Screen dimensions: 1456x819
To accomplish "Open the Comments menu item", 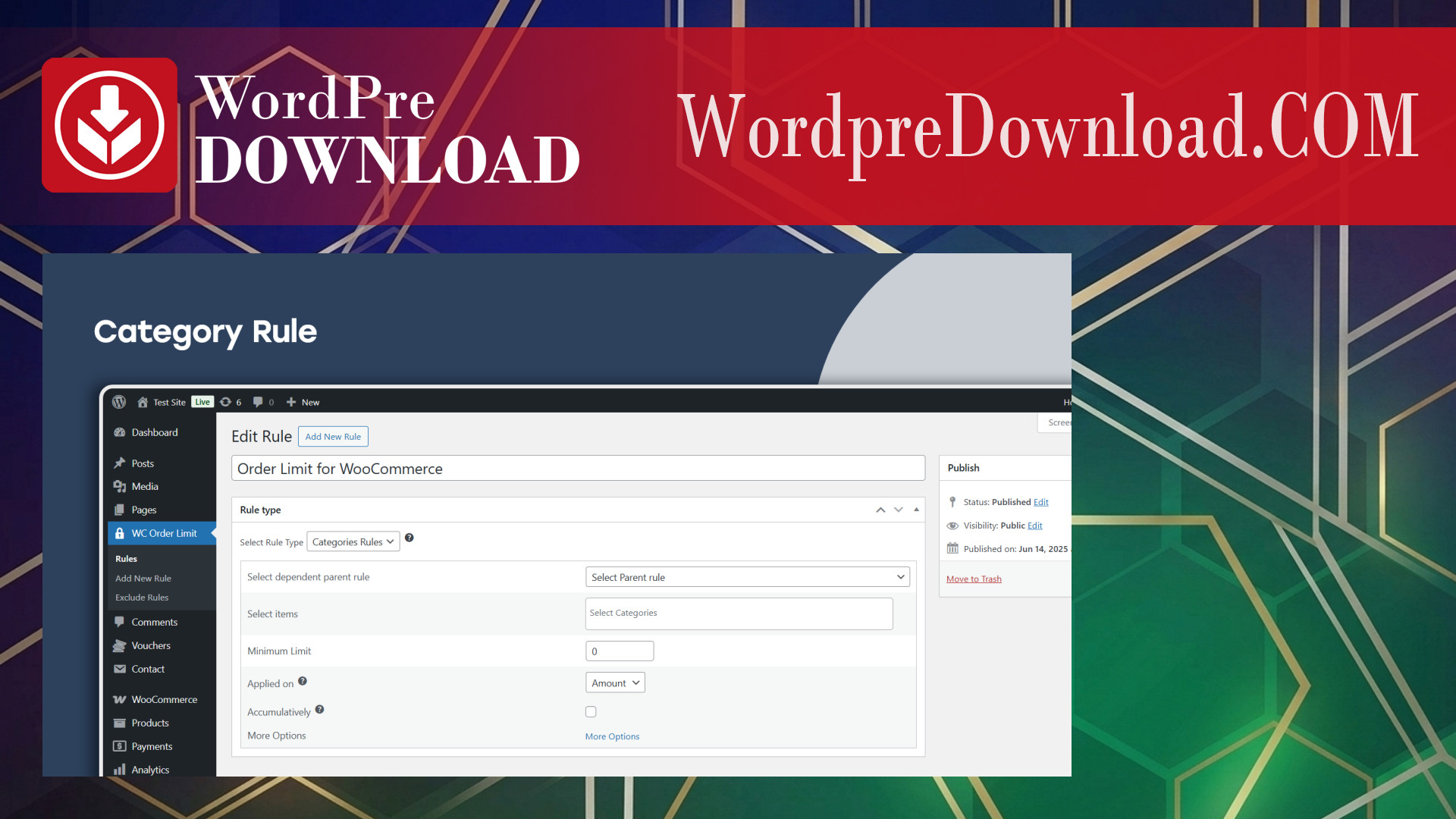I will point(155,622).
